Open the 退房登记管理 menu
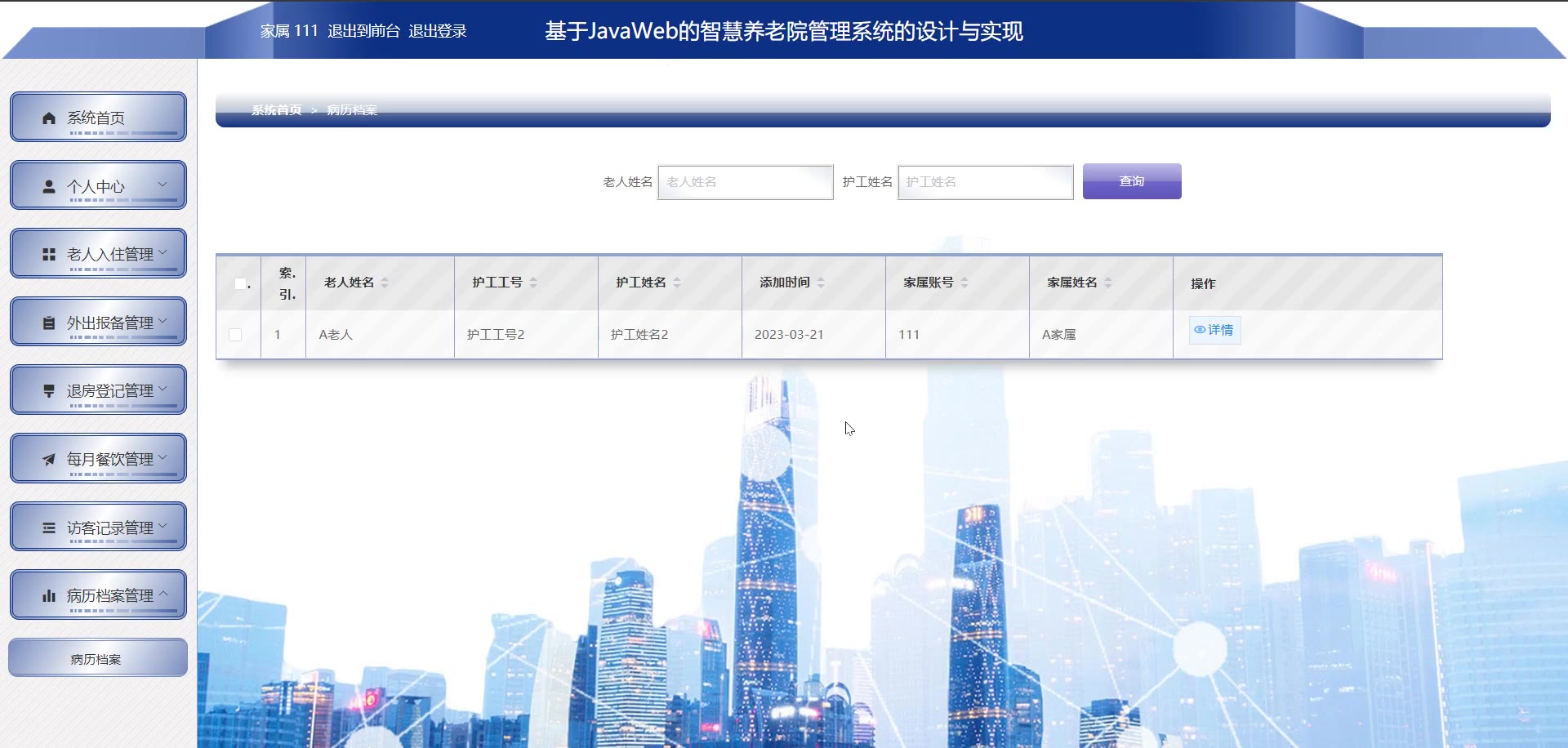Viewport: 1568px width, 748px height. tap(98, 390)
